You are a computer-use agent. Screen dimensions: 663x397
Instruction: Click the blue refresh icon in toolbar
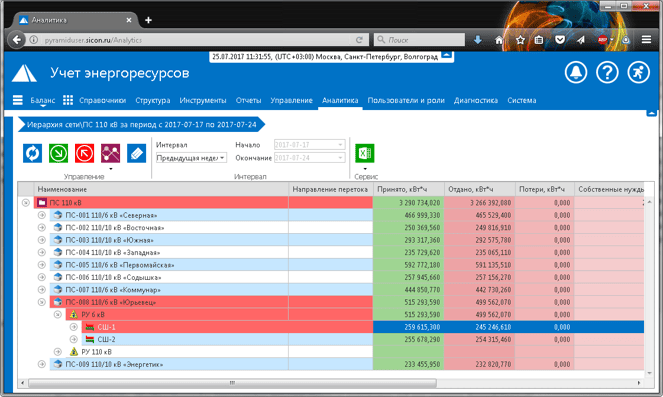click(33, 153)
